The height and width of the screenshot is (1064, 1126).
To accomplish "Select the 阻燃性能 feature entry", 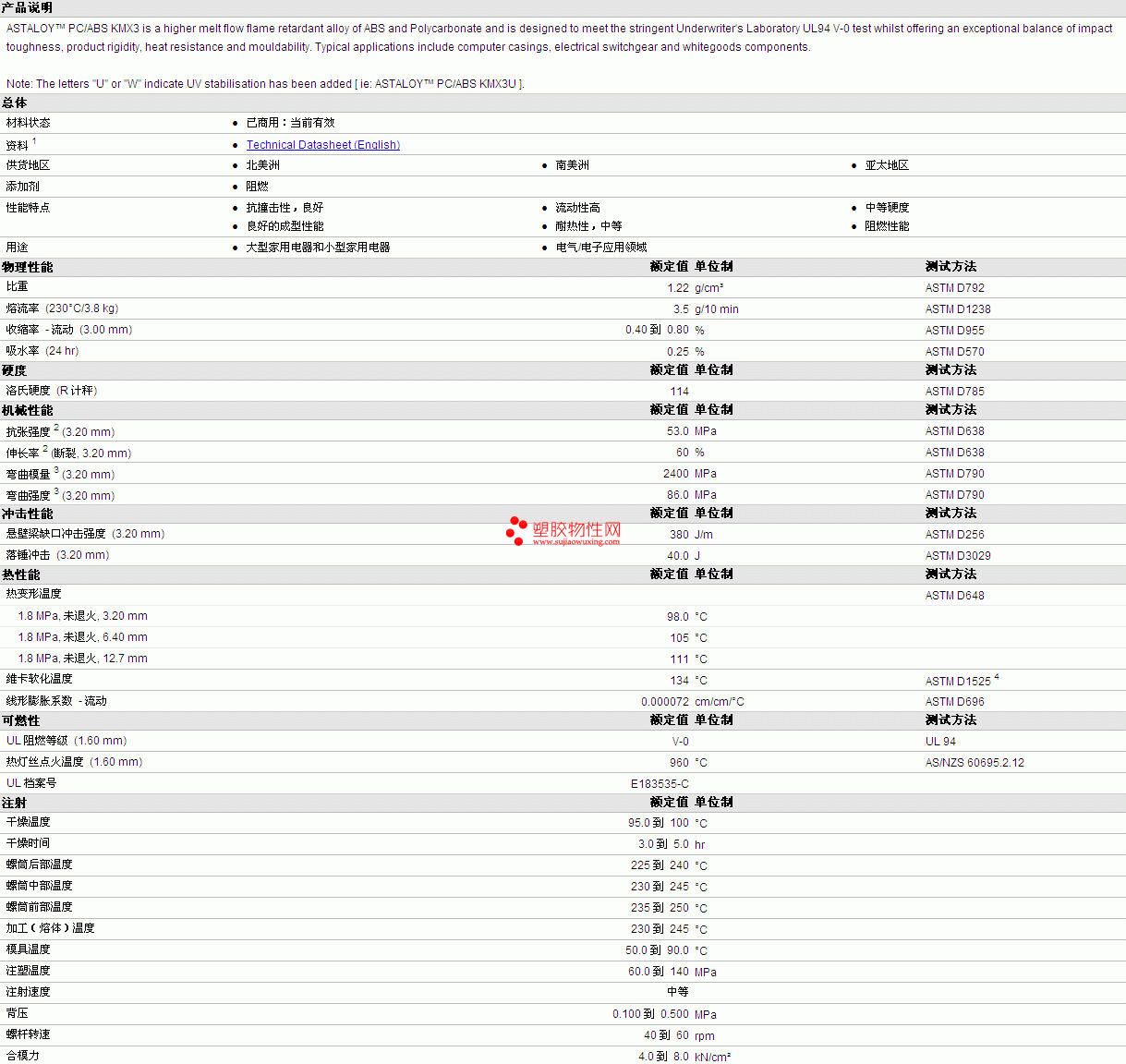I will [887, 226].
